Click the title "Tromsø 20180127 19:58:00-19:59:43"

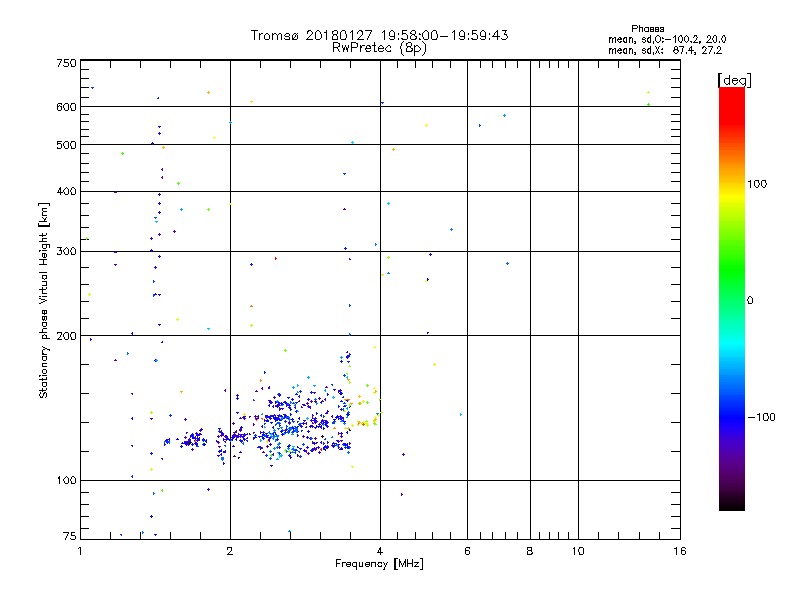click(379, 35)
